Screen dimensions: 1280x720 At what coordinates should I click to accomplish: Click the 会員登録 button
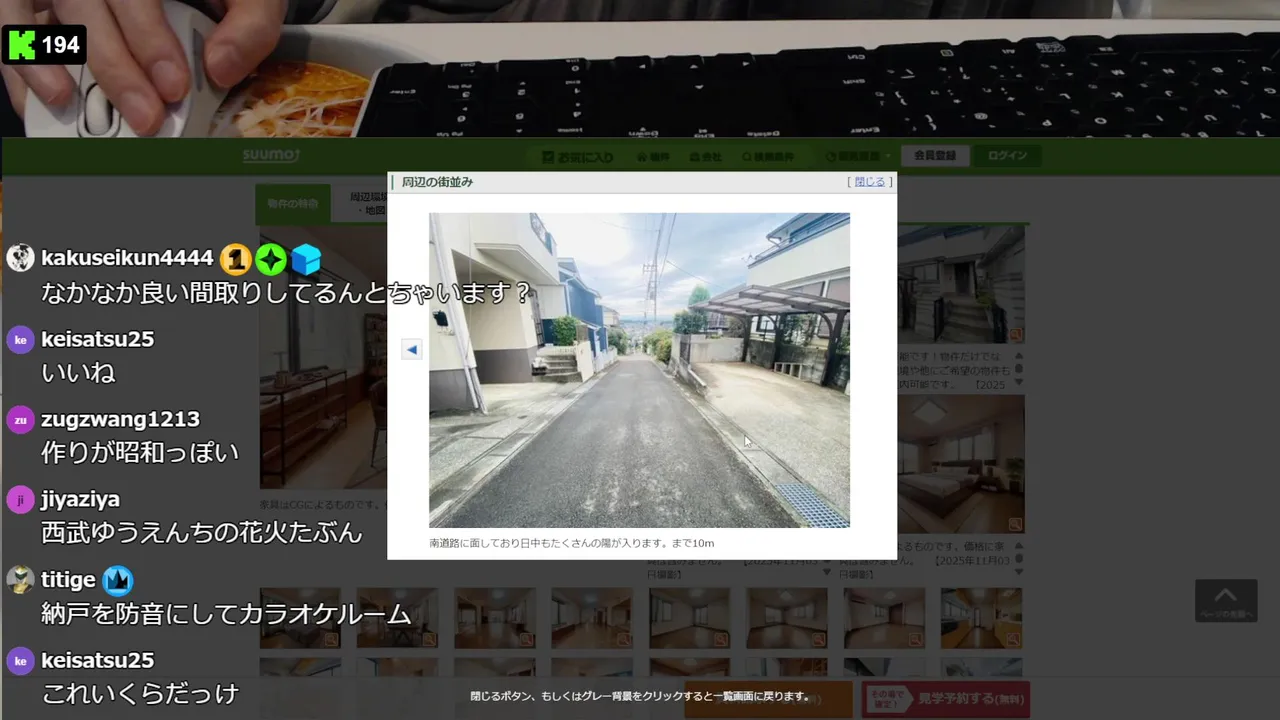[935, 156]
